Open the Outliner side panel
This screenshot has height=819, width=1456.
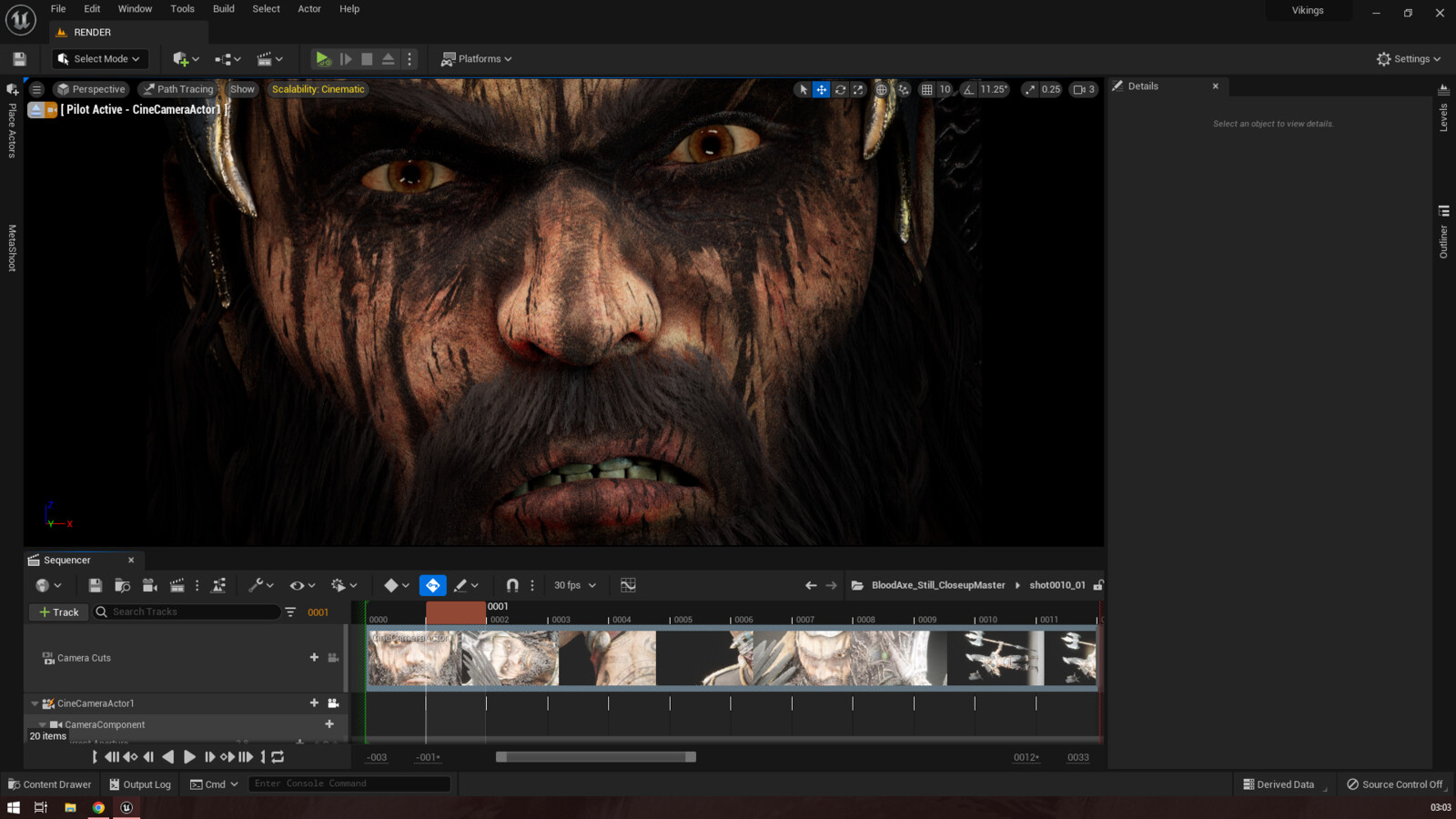pyautogui.click(x=1443, y=233)
